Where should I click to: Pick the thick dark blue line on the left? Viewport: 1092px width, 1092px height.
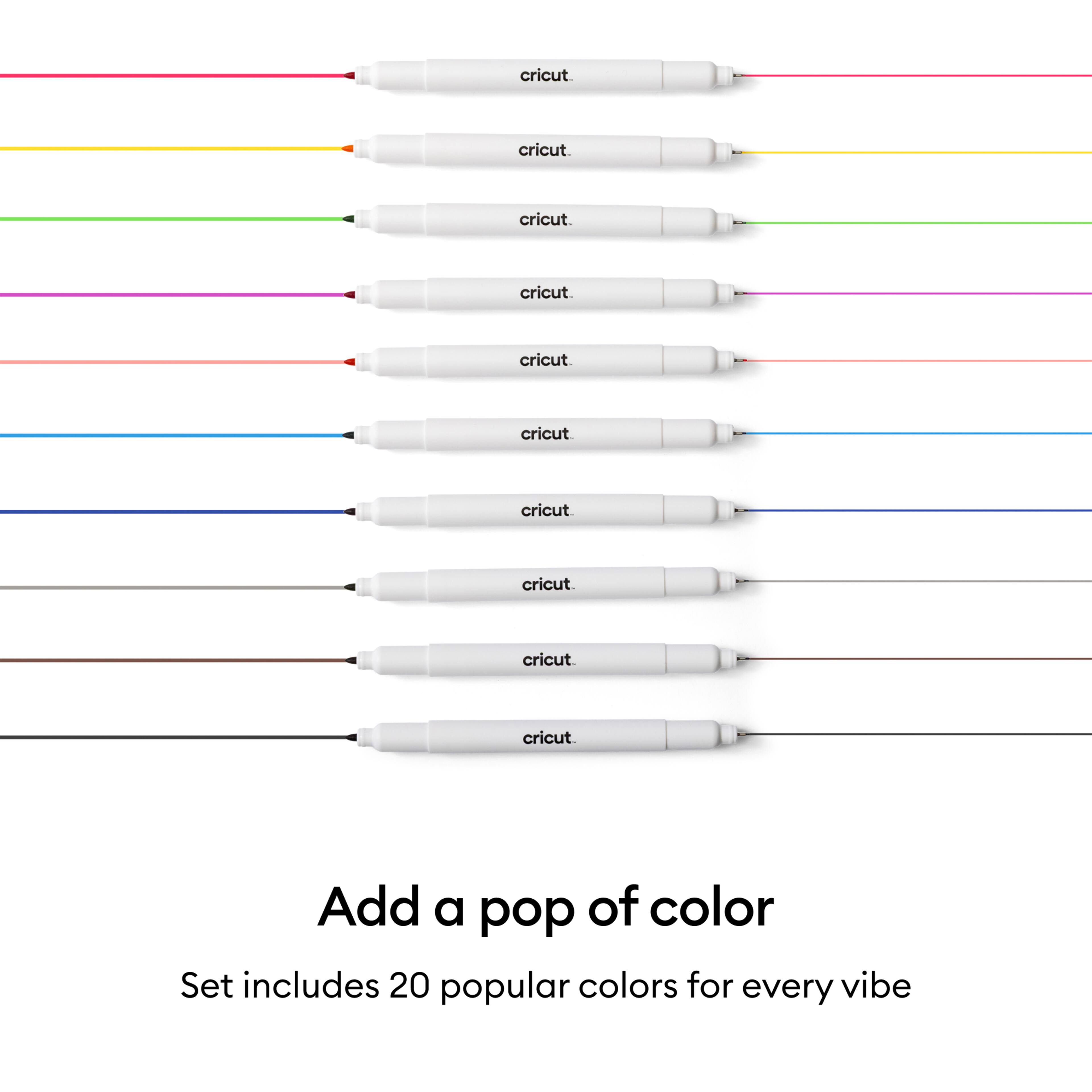(x=169, y=512)
